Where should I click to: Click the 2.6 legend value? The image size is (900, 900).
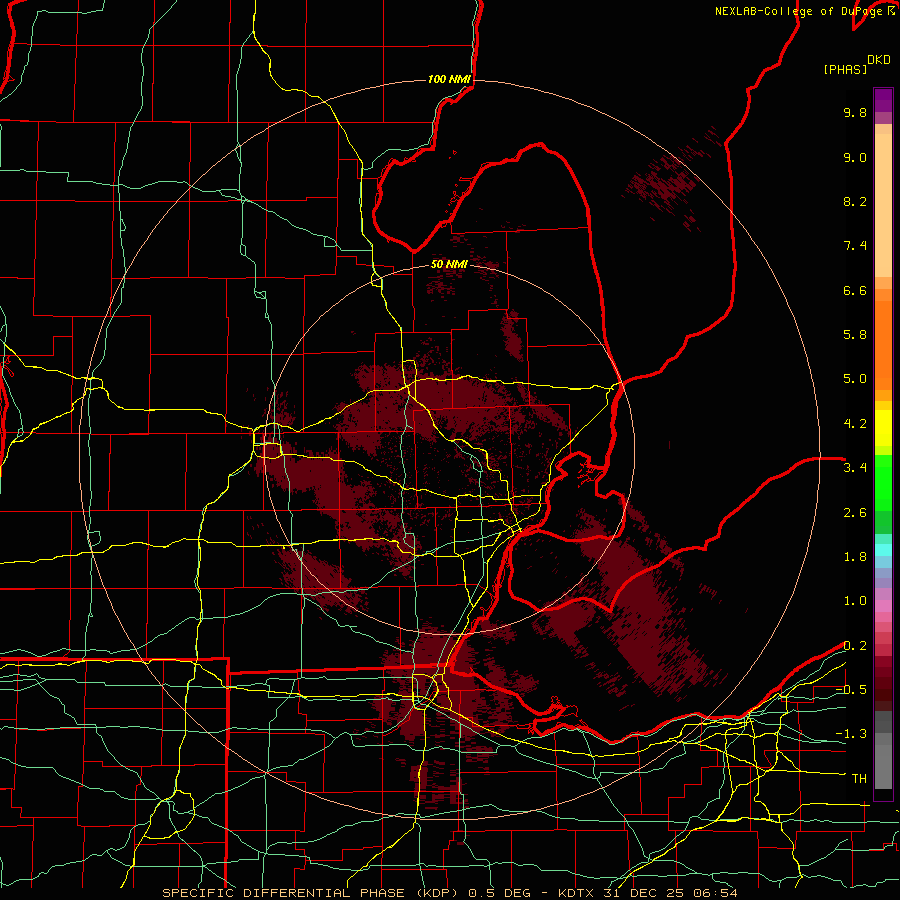tap(855, 513)
